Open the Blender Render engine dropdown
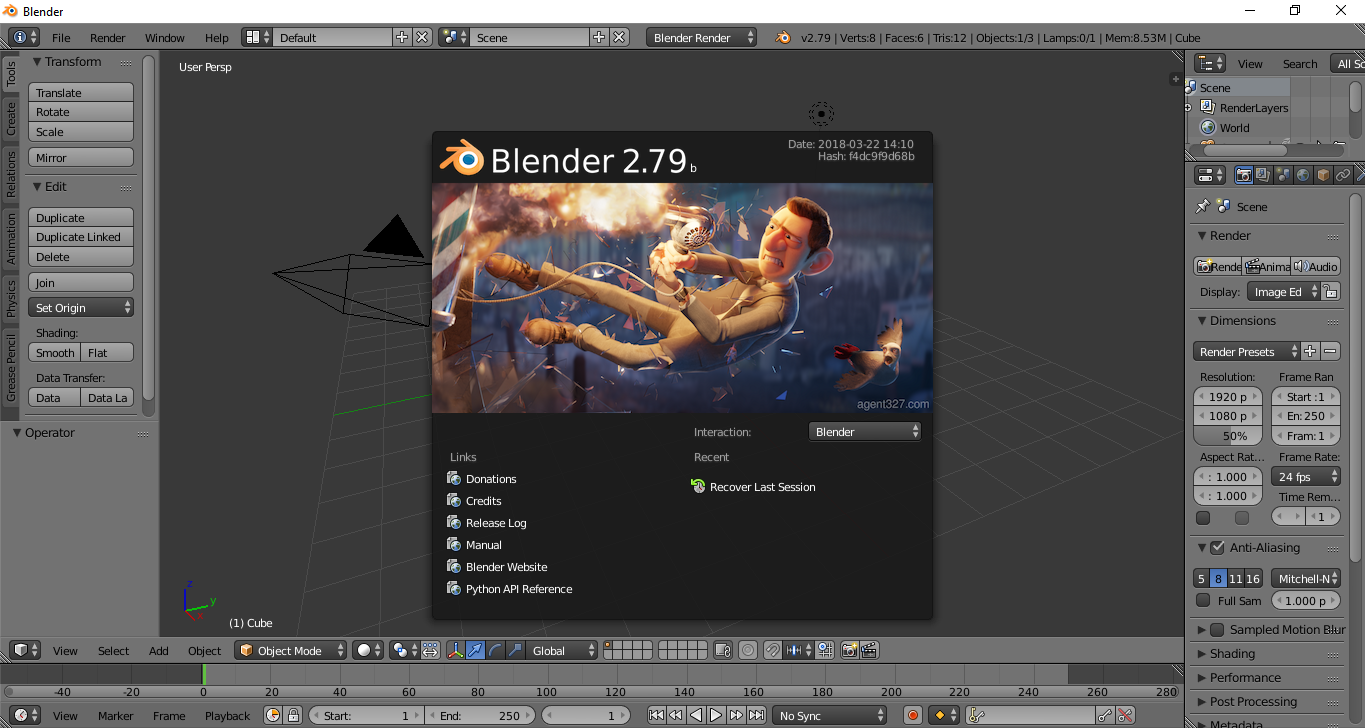Image resolution: width=1365 pixels, height=728 pixels. click(x=701, y=37)
